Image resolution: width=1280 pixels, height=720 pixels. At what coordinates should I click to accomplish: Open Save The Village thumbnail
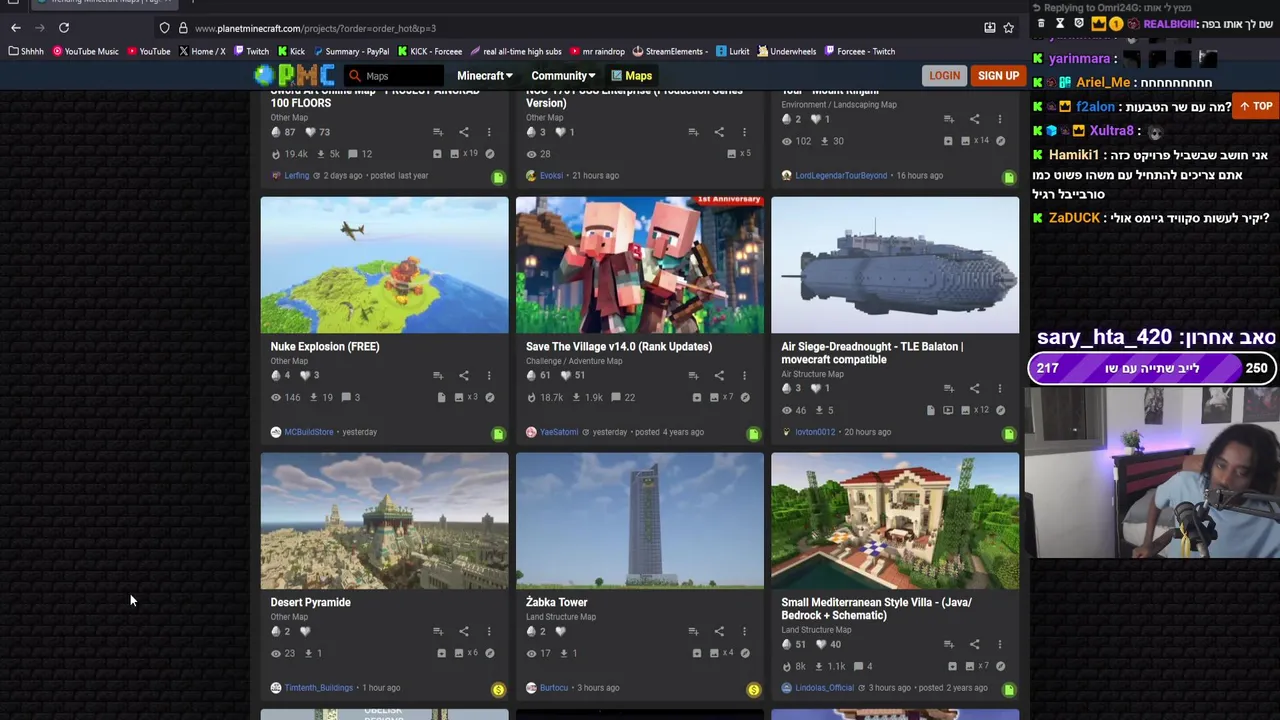coord(640,264)
